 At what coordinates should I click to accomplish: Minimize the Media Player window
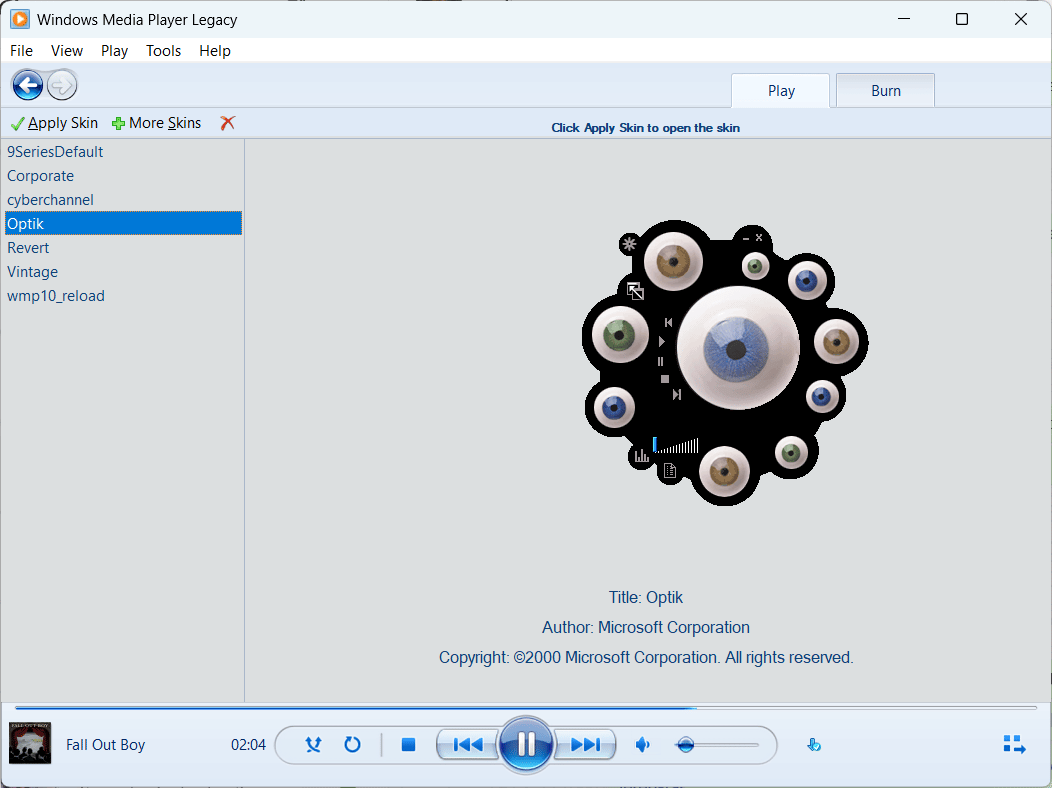coord(904,19)
